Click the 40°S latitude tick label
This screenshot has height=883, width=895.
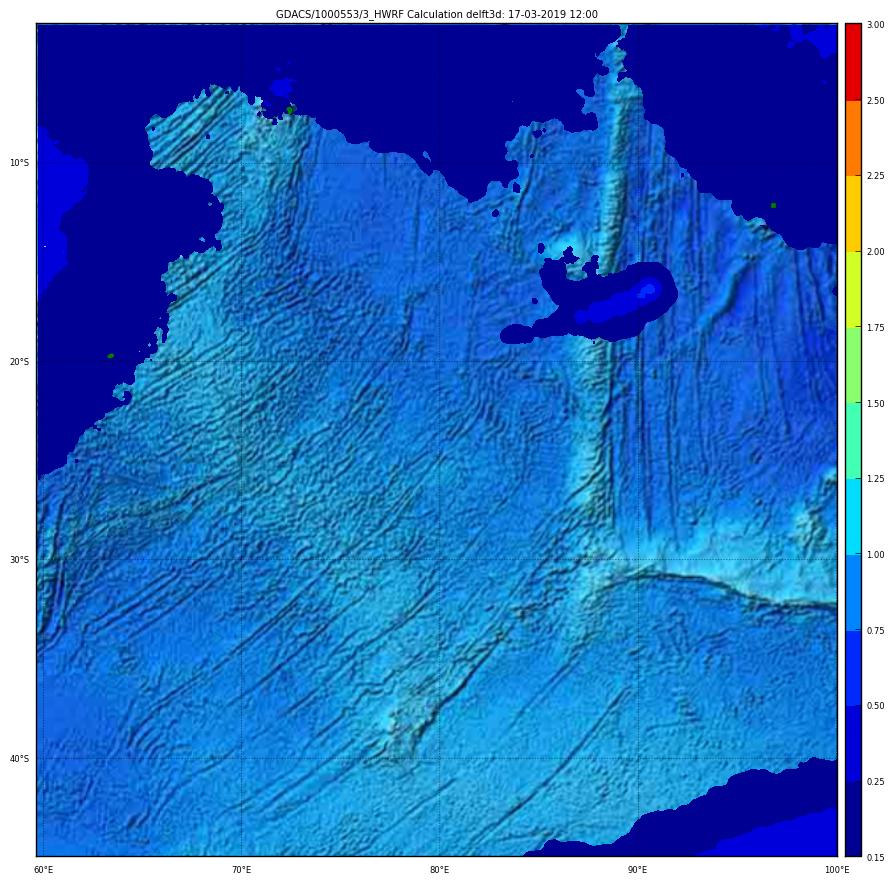tap(20, 758)
